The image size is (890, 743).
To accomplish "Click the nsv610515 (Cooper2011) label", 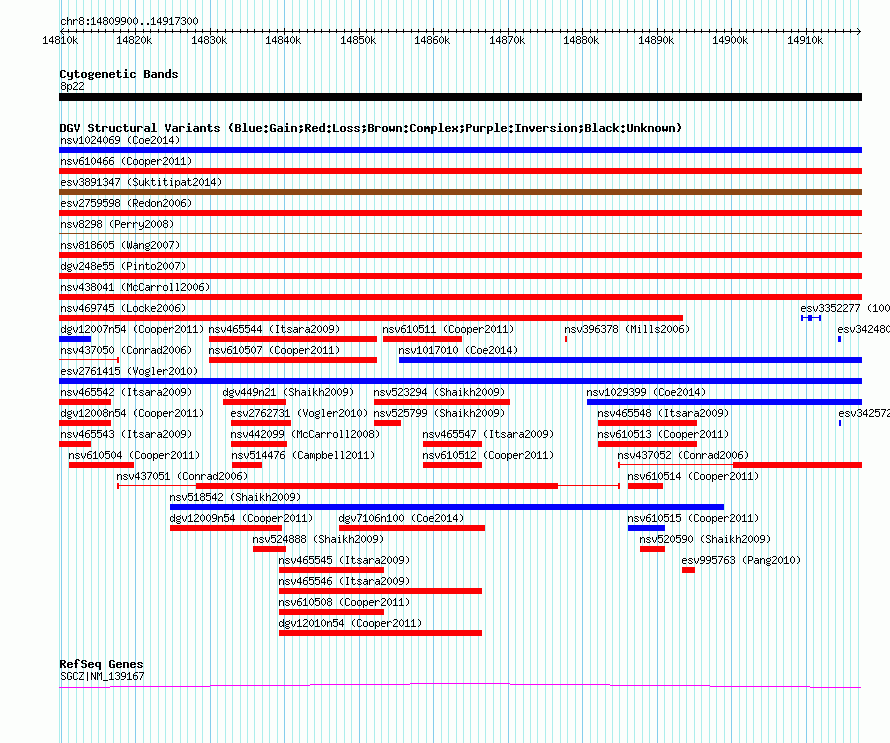I will (x=693, y=518).
